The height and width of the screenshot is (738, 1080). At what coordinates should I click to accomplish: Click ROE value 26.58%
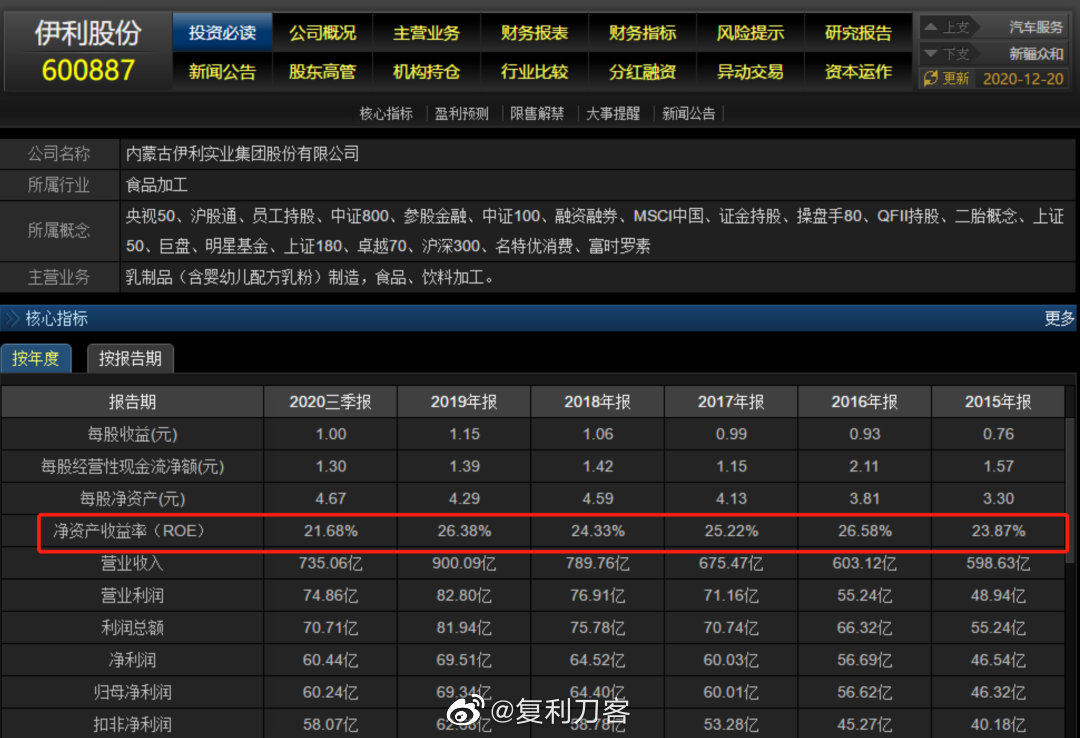(x=864, y=531)
